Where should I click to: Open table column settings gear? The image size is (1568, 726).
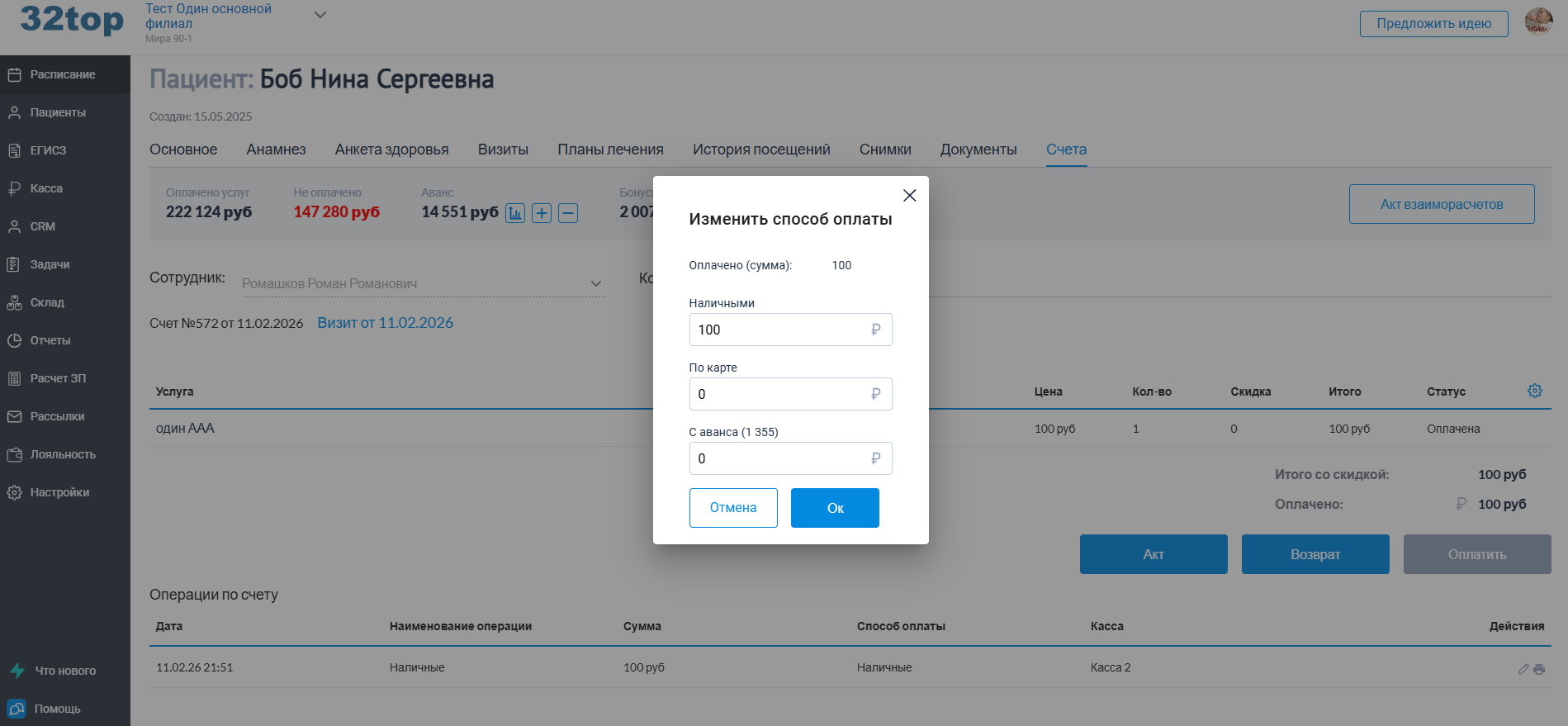(1535, 391)
